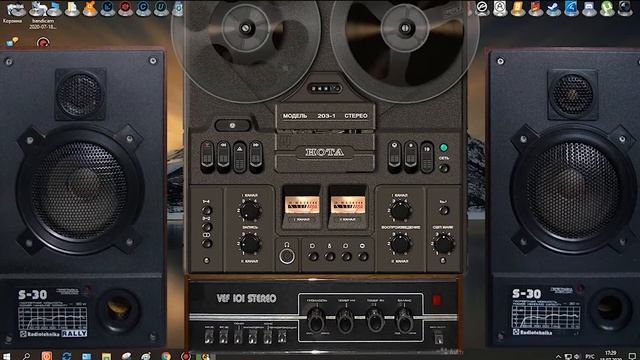Click the taskbar search magnifier icon
The image size is (640, 360).
point(26,356)
